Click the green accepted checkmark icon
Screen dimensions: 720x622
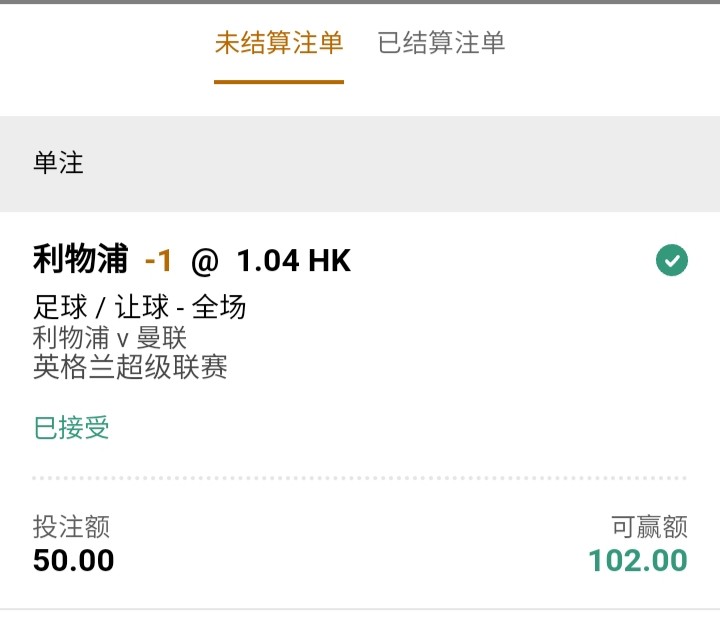671,261
